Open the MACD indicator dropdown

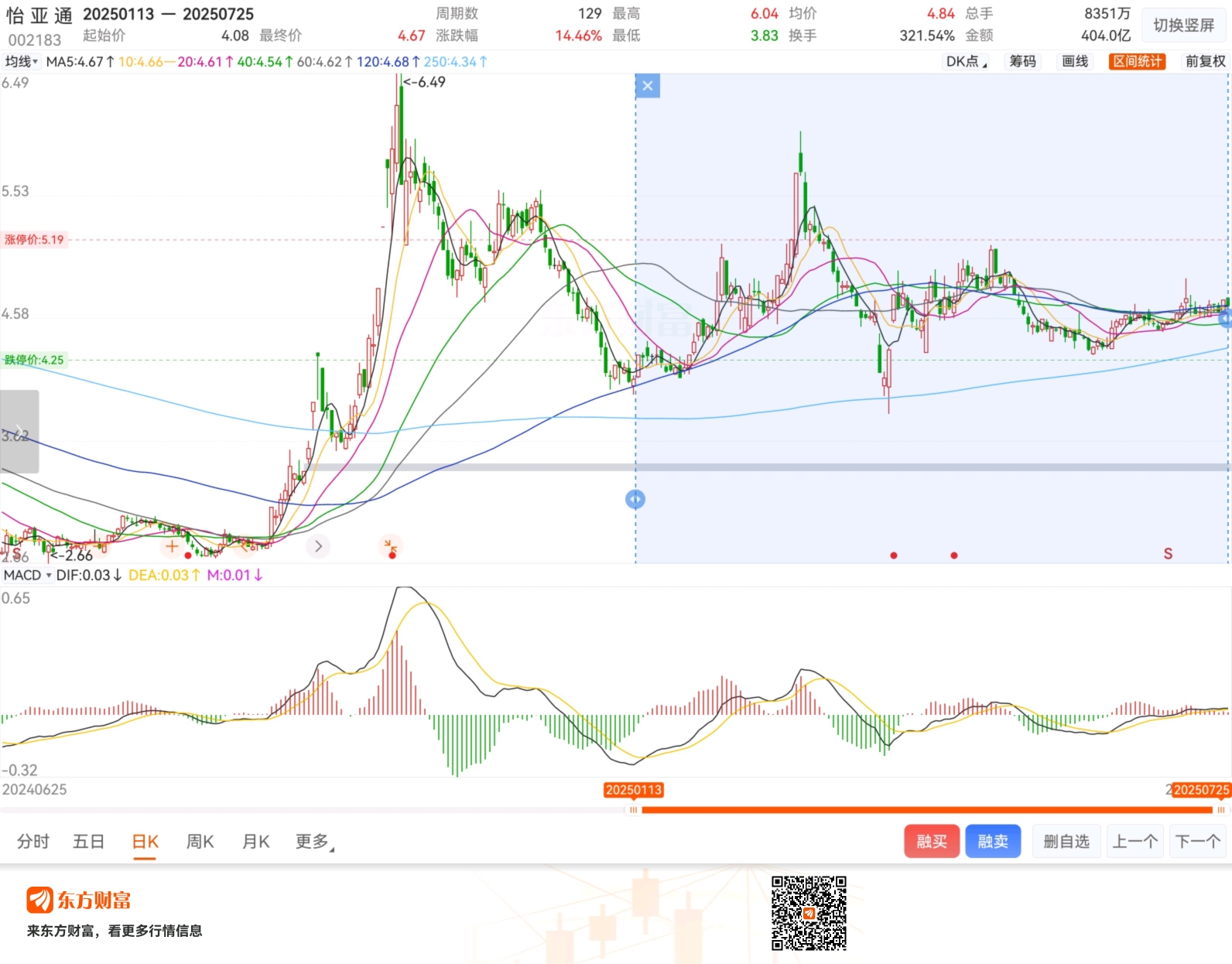[27, 575]
